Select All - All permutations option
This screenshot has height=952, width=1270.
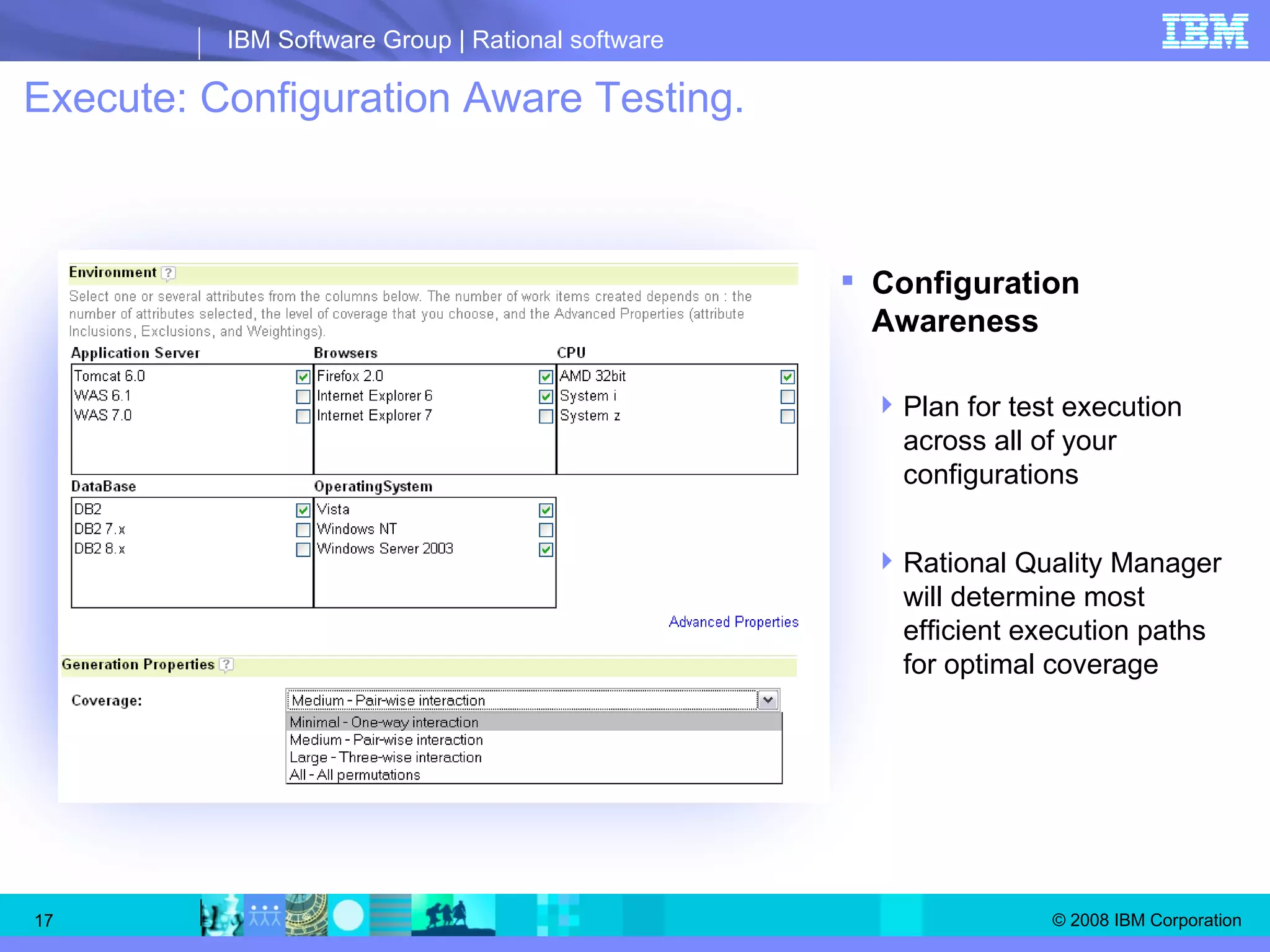[534, 775]
